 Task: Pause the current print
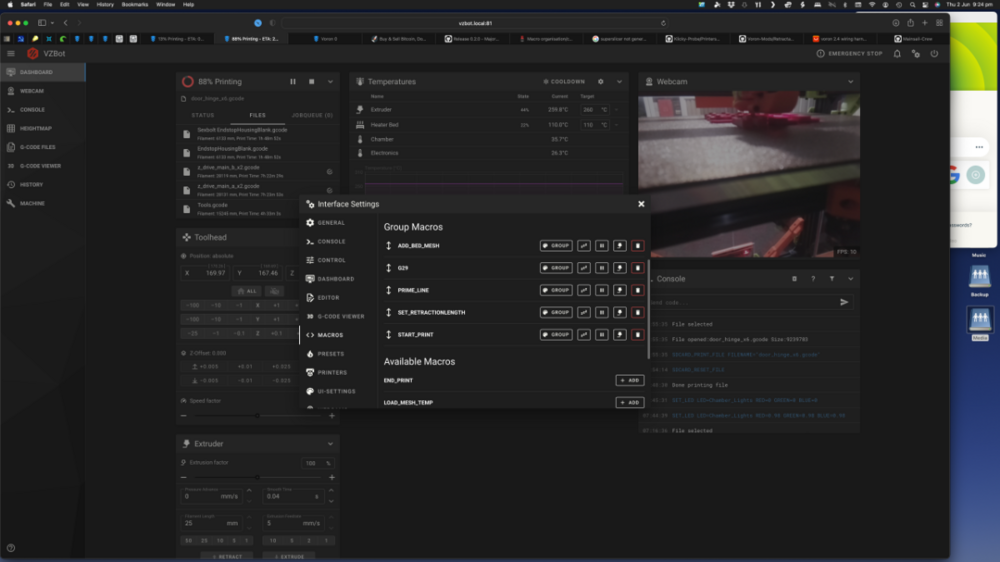tap(293, 82)
